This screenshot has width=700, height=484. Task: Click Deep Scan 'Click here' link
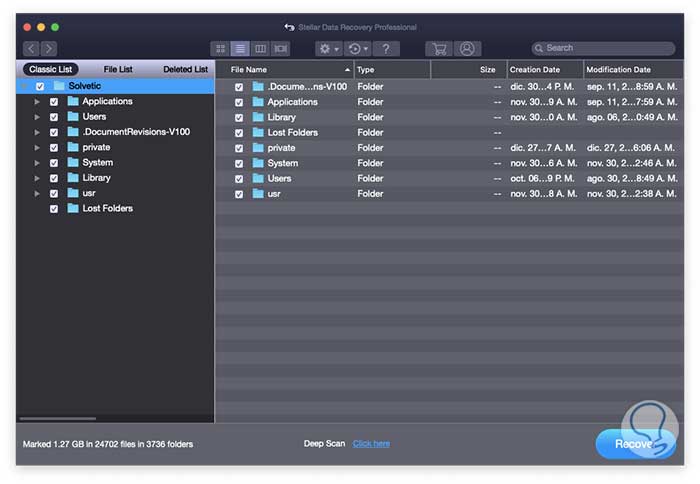371,444
